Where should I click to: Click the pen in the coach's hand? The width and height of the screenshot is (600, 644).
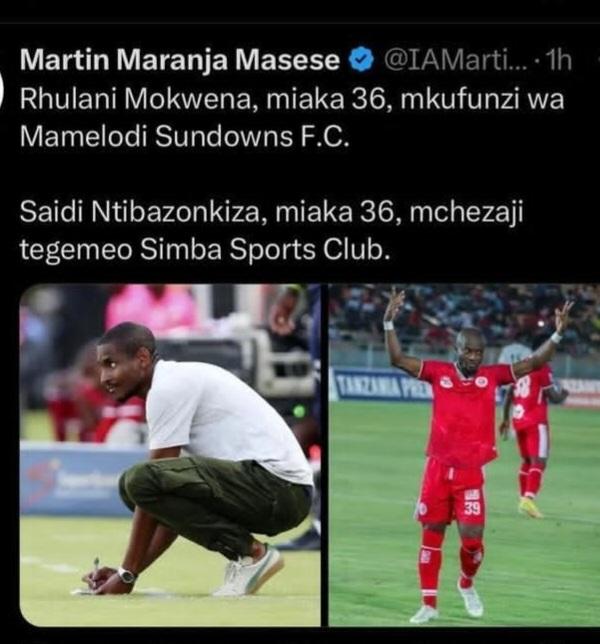[96, 567]
